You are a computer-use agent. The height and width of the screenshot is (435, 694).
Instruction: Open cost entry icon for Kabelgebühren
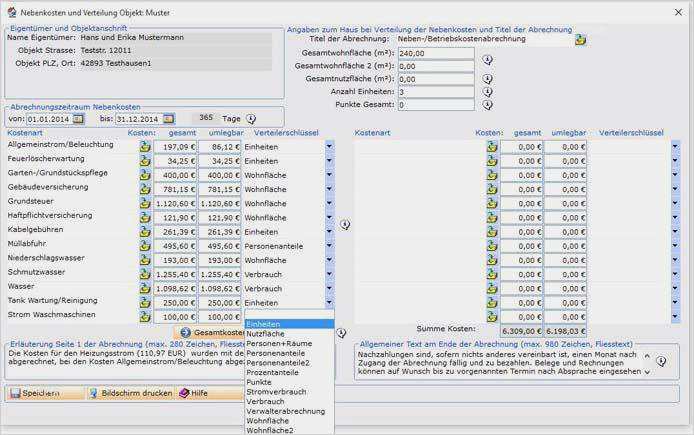[145, 232]
